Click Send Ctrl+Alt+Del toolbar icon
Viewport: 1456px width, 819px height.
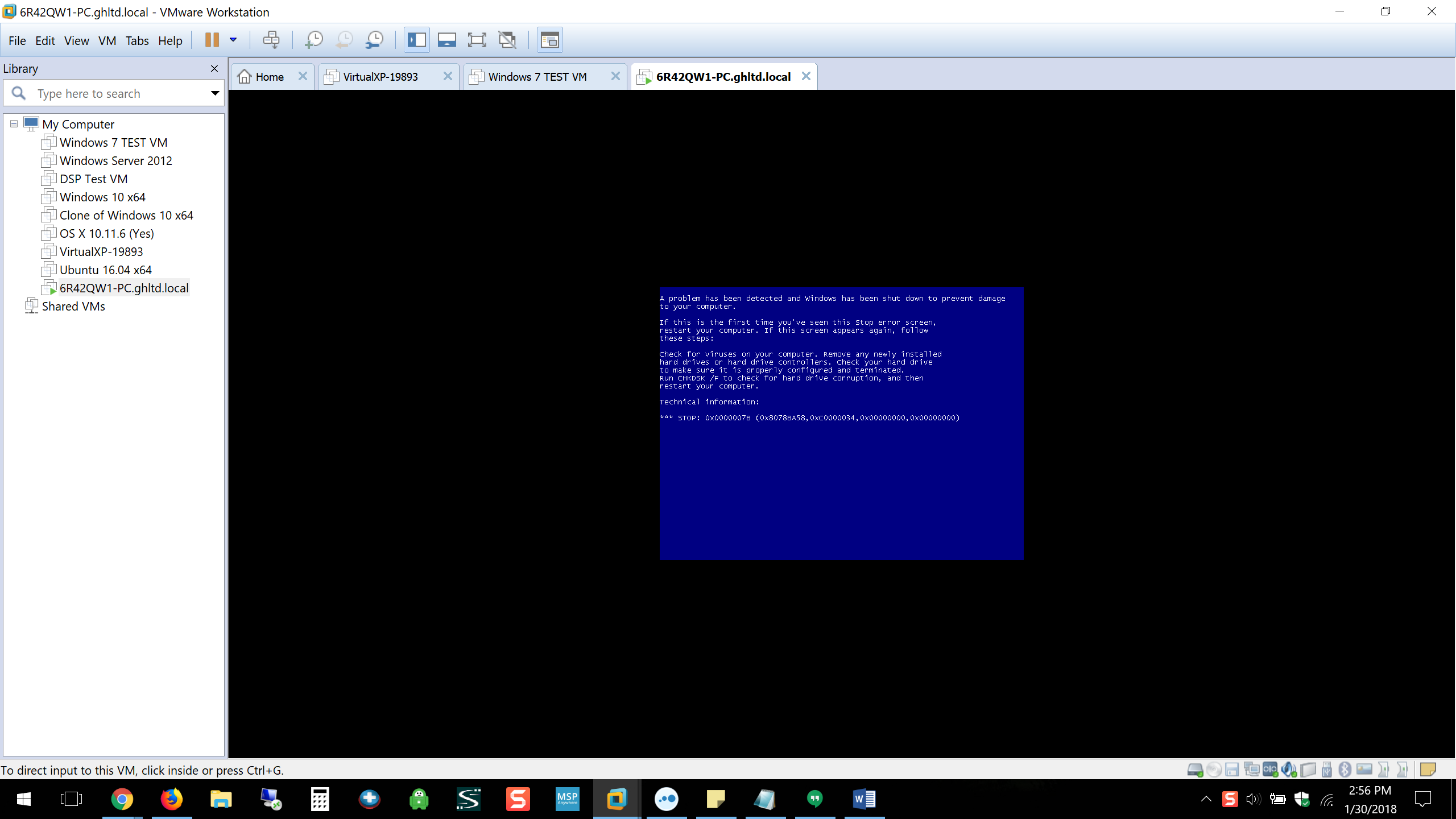[x=271, y=40]
